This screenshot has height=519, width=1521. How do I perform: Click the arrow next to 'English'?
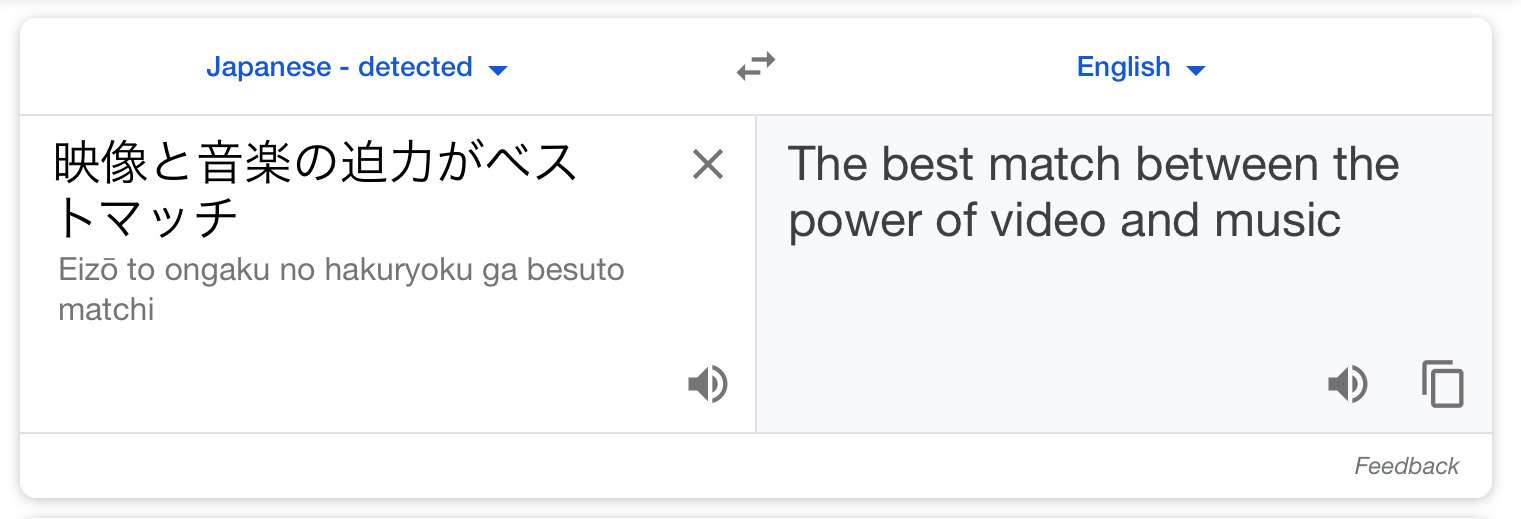(1196, 70)
